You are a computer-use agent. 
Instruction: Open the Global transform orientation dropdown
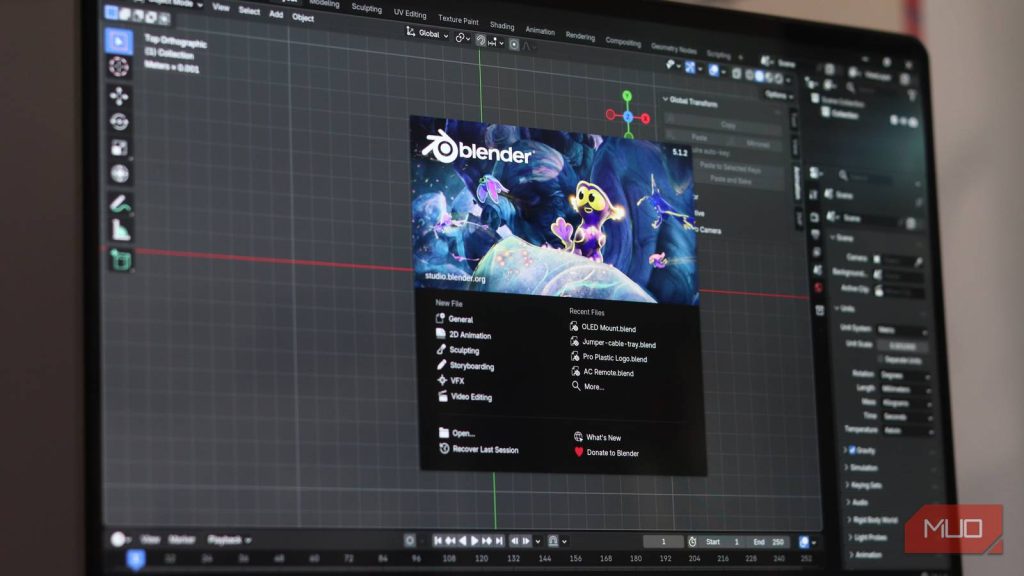(428, 33)
